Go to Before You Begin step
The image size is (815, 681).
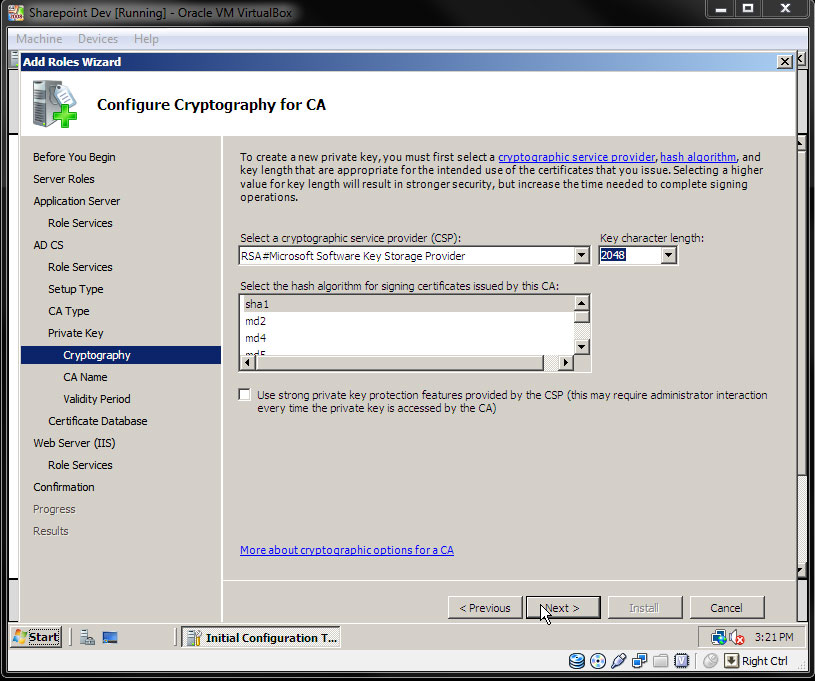(x=74, y=157)
